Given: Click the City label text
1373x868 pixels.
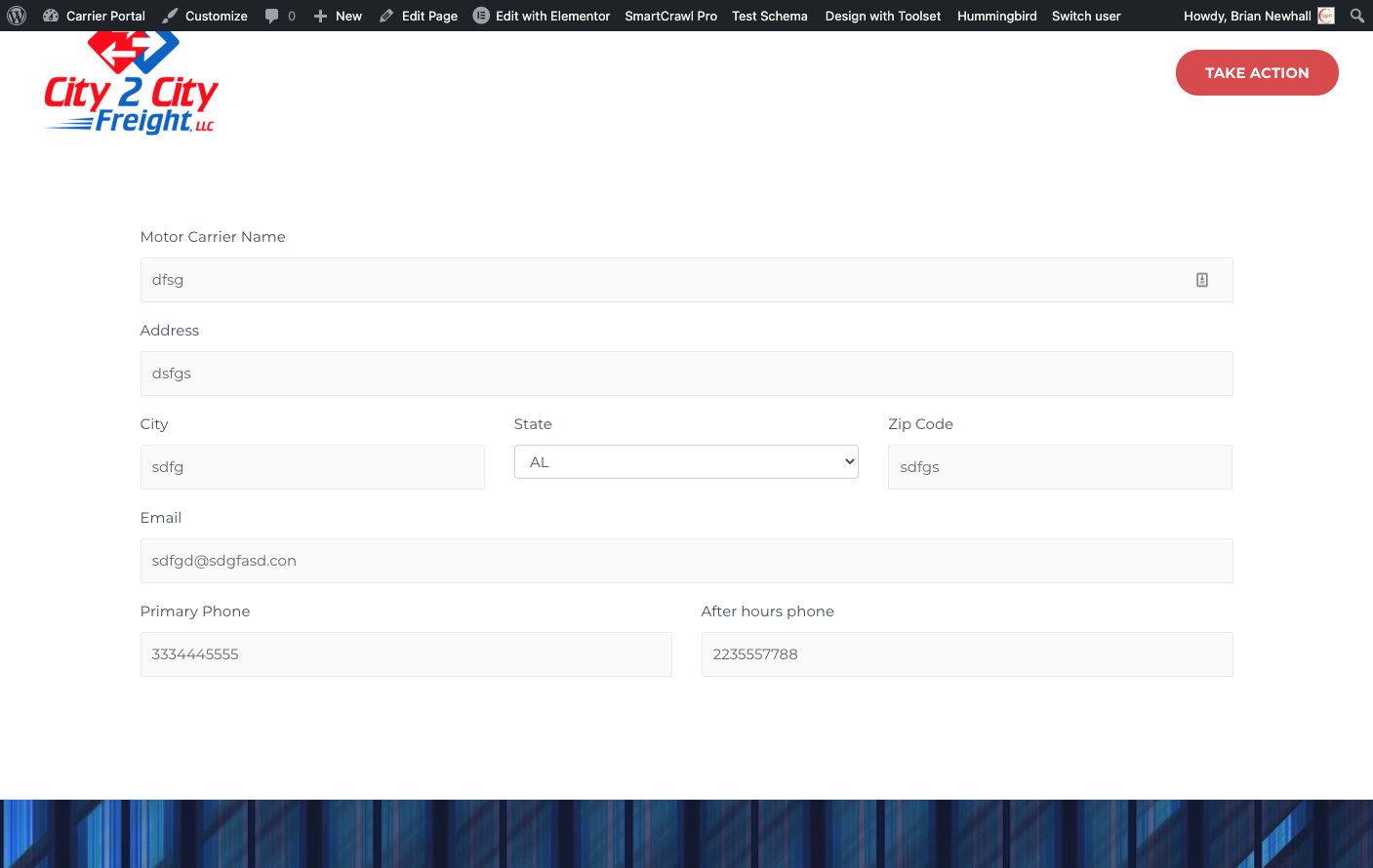Looking at the screenshot, I should point(154,424).
